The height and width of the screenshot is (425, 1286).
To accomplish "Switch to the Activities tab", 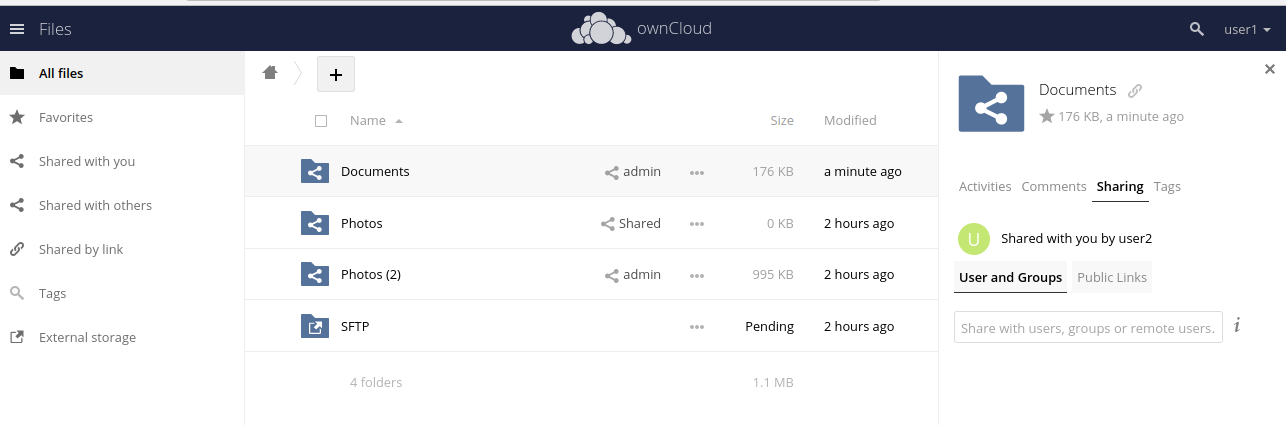I will pyautogui.click(x=985, y=186).
